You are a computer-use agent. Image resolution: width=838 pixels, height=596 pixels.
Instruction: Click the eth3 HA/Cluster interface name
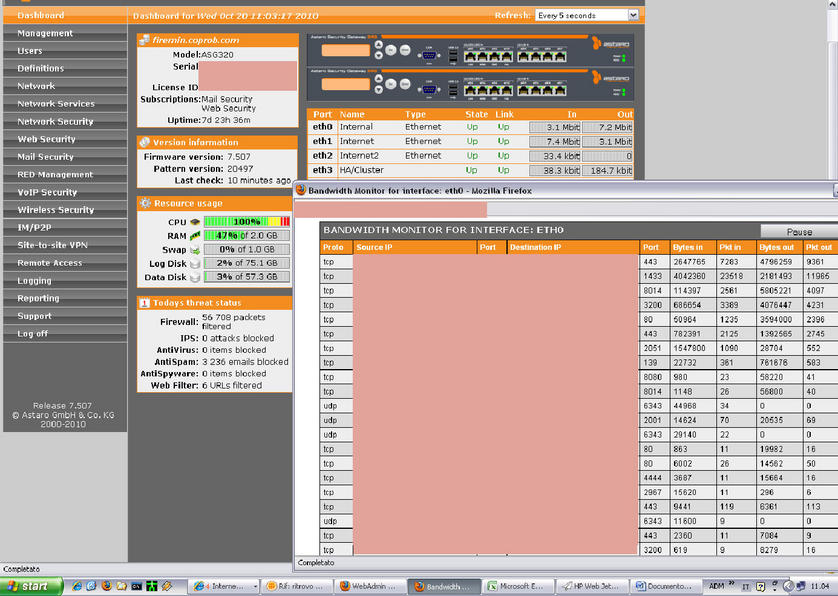click(x=362, y=170)
